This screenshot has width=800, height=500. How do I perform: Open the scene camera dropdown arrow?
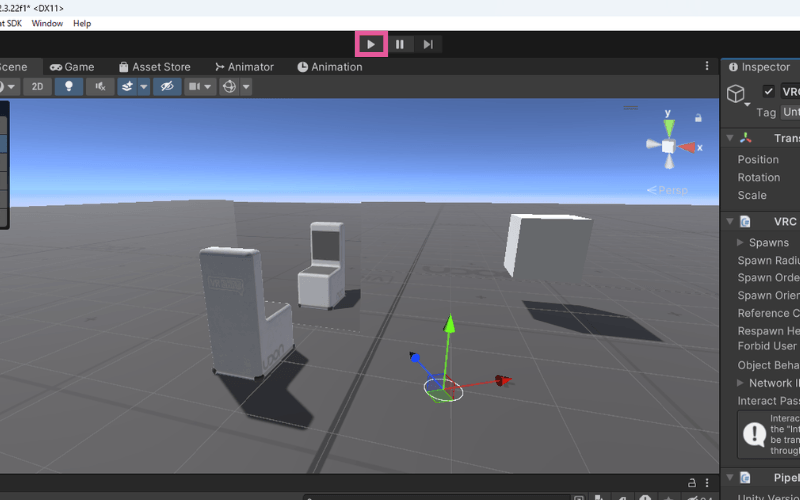pos(208,87)
